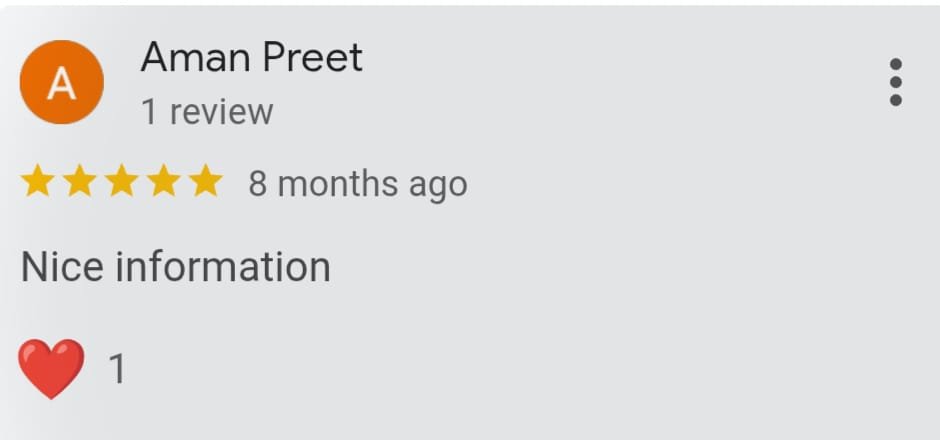Click the fifth yellow rating star
Viewport: 940px width, 440px height.
click(x=206, y=182)
